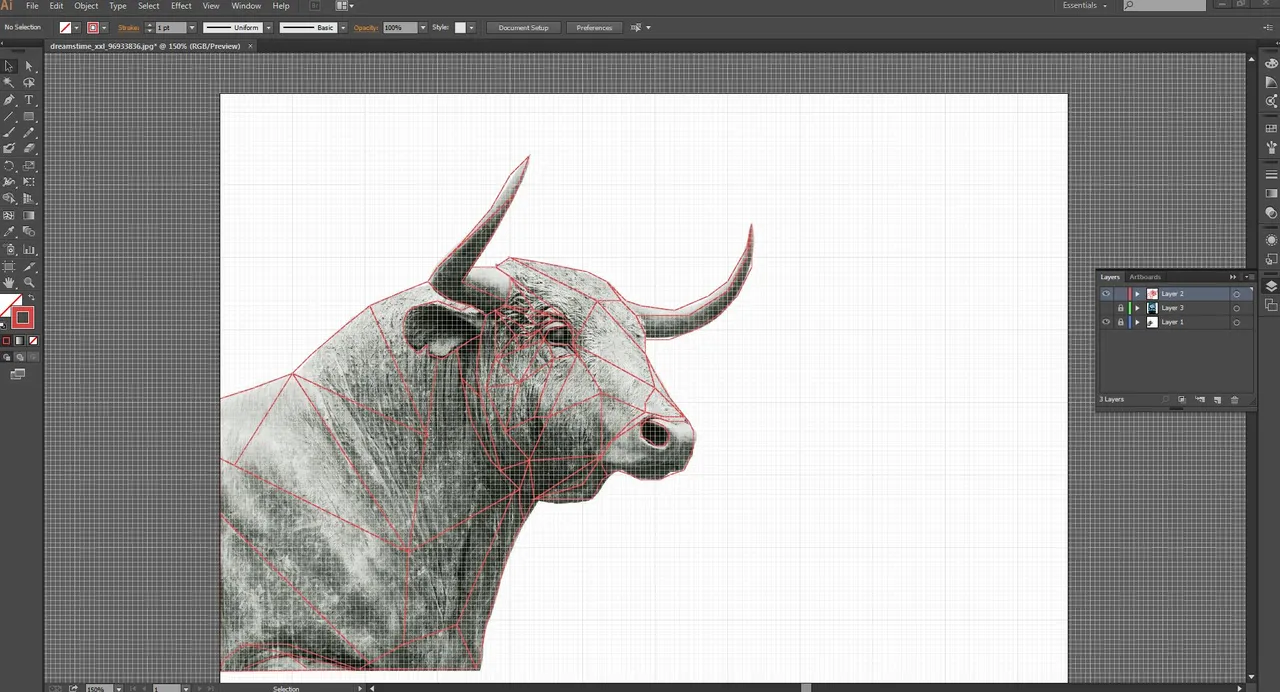Hide Layer 1 using its eye icon
This screenshot has height=692, width=1280.
coord(1106,322)
